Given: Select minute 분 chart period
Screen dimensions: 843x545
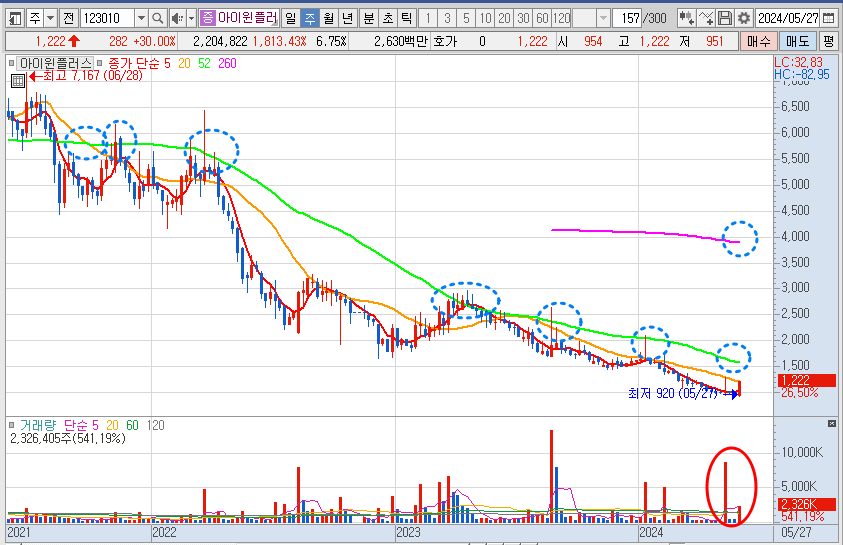Looking at the screenshot, I should [x=369, y=19].
